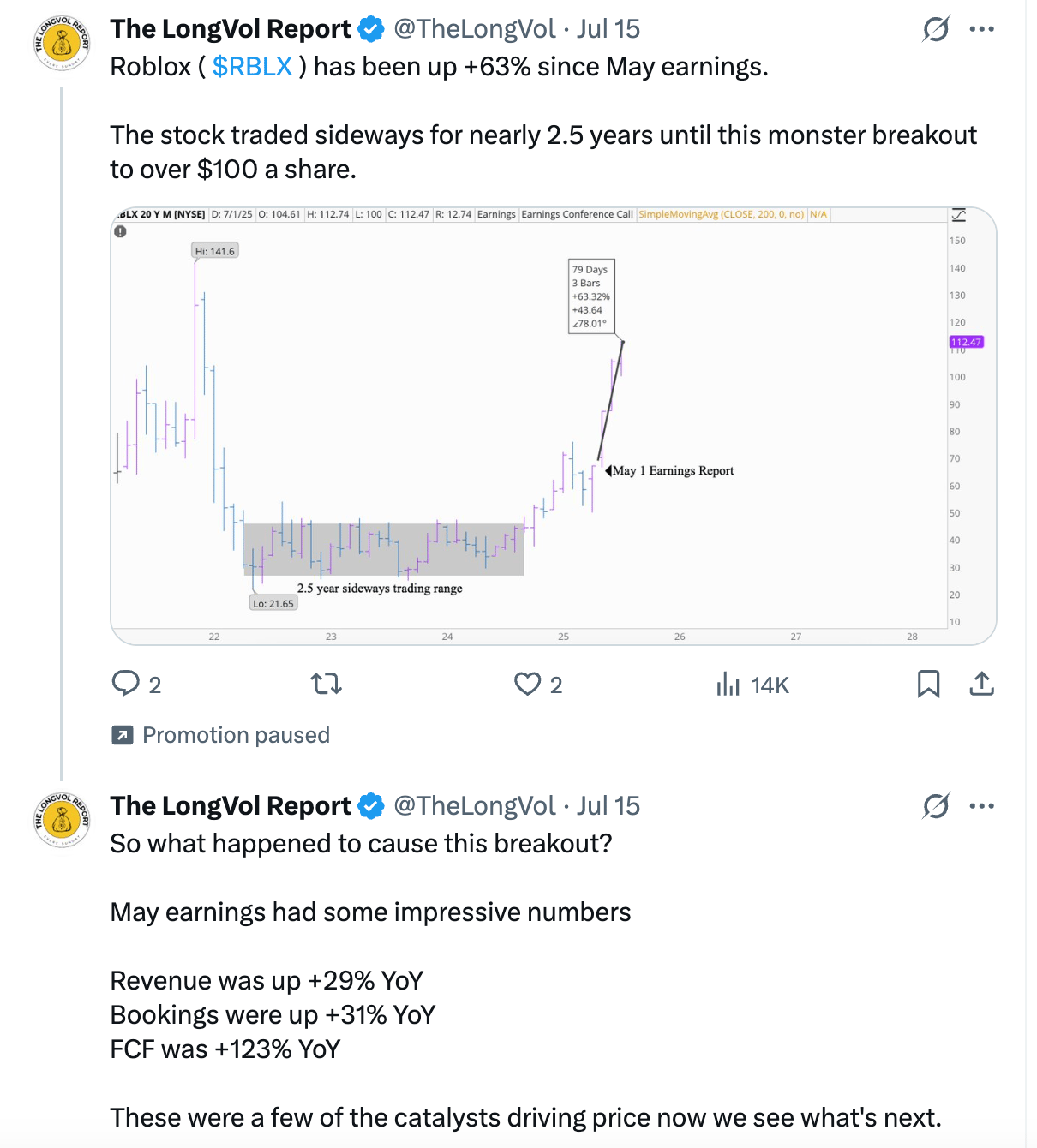Click the share icon on first tweet
This screenshot has width=1037, height=1148.
[x=981, y=684]
